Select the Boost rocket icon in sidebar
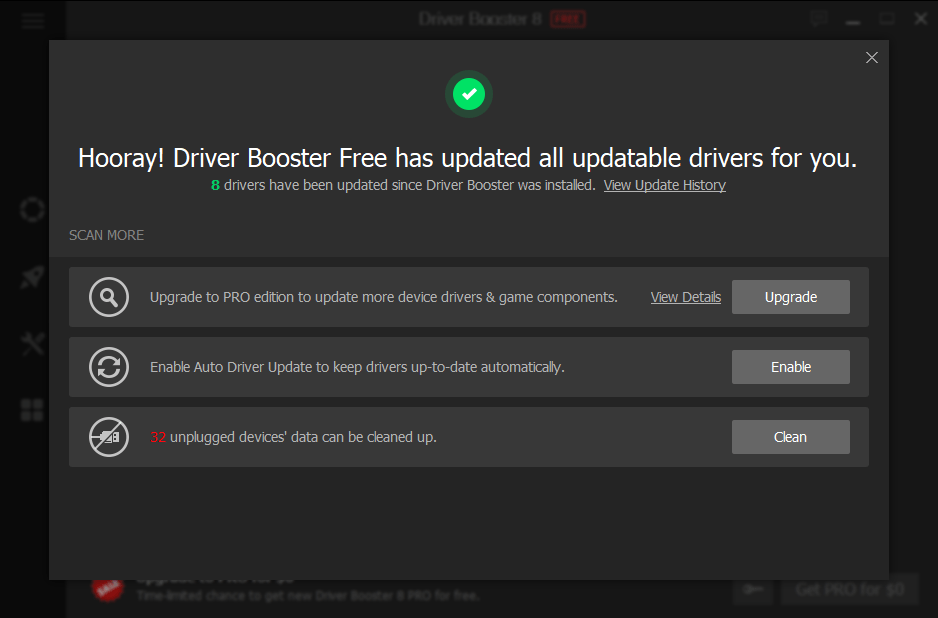 (31, 276)
